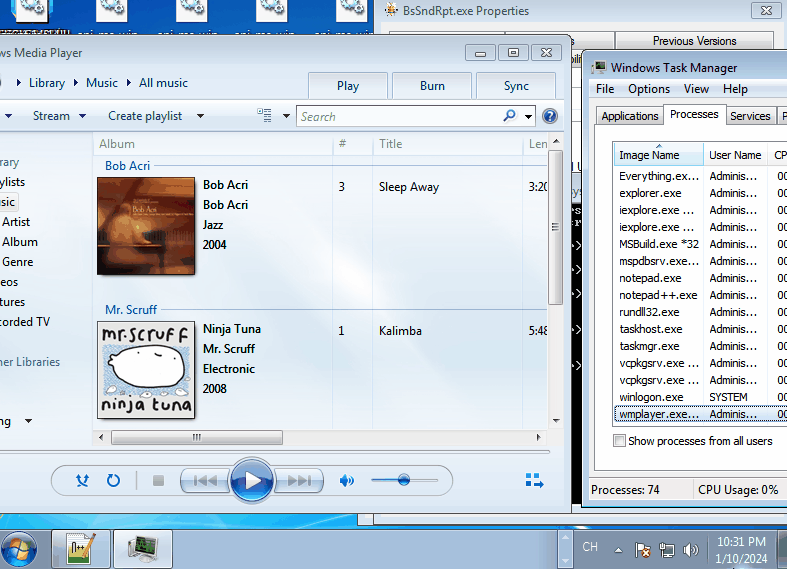Open Task Manager View menu
This screenshot has height=569, width=787.
click(x=696, y=89)
